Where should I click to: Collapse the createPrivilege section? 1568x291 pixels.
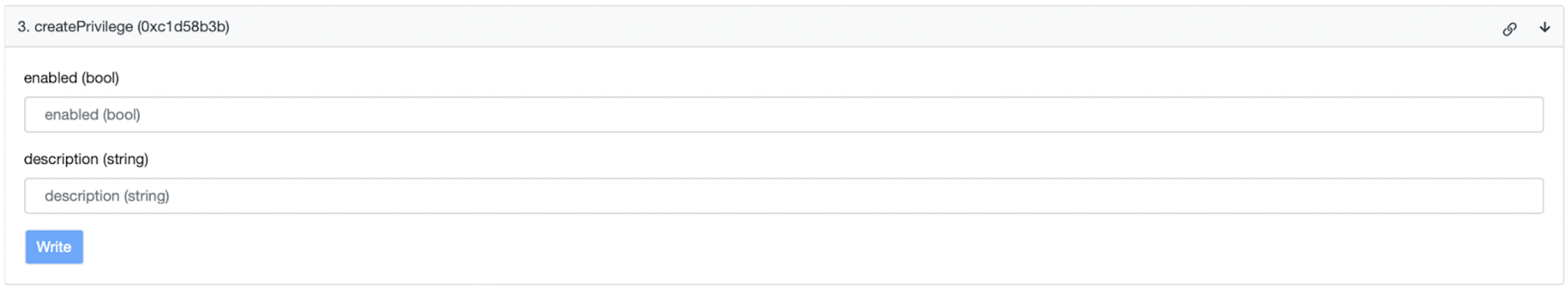point(1544,28)
